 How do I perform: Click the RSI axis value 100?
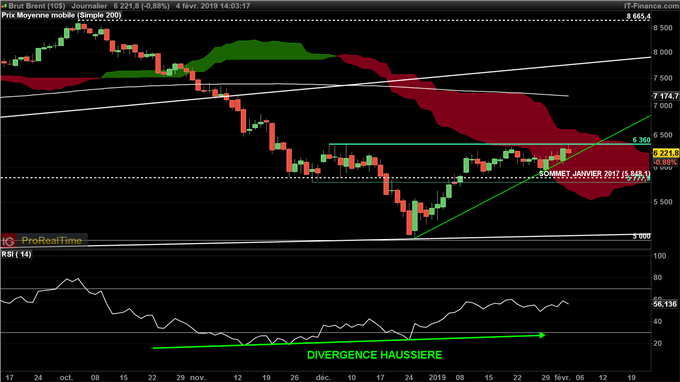(660, 256)
